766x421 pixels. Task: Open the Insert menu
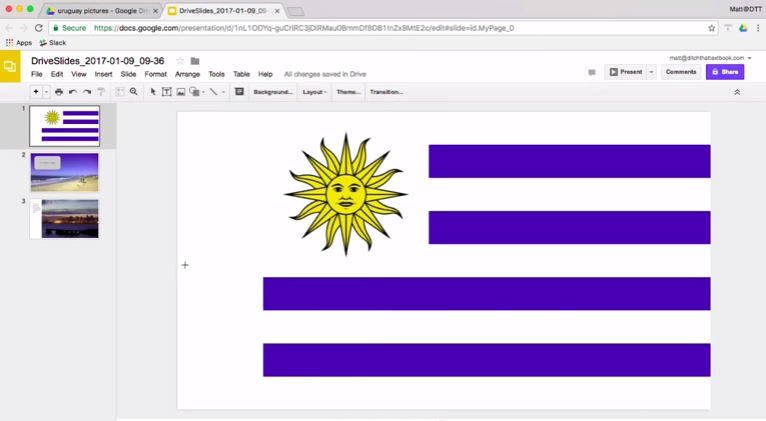coord(104,74)
